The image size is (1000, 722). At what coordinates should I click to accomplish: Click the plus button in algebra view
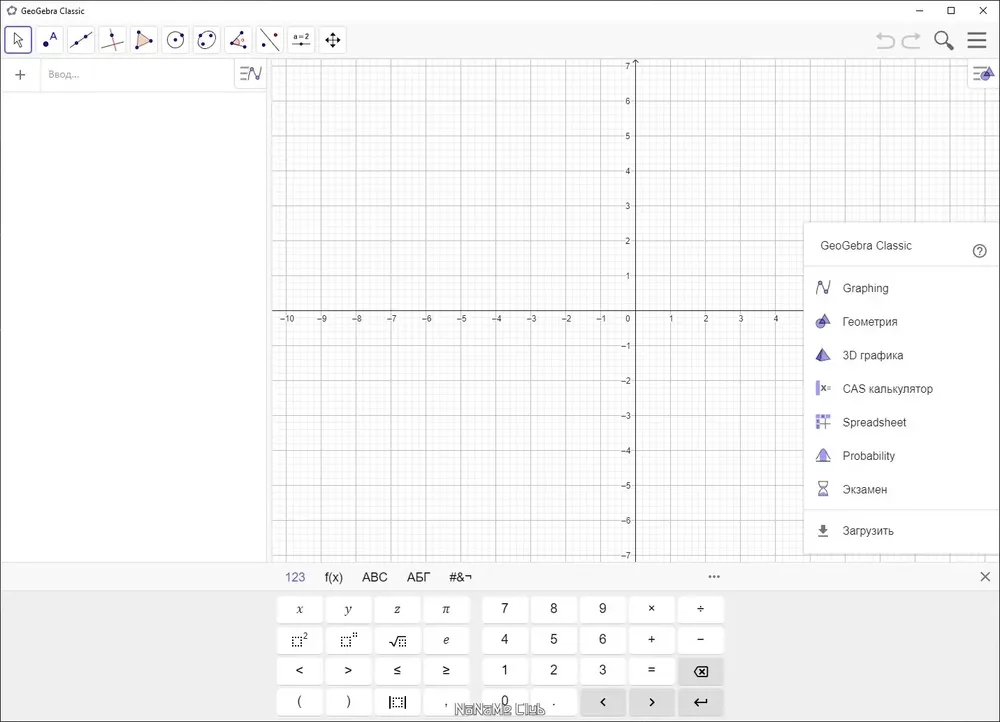click(20, 75)
